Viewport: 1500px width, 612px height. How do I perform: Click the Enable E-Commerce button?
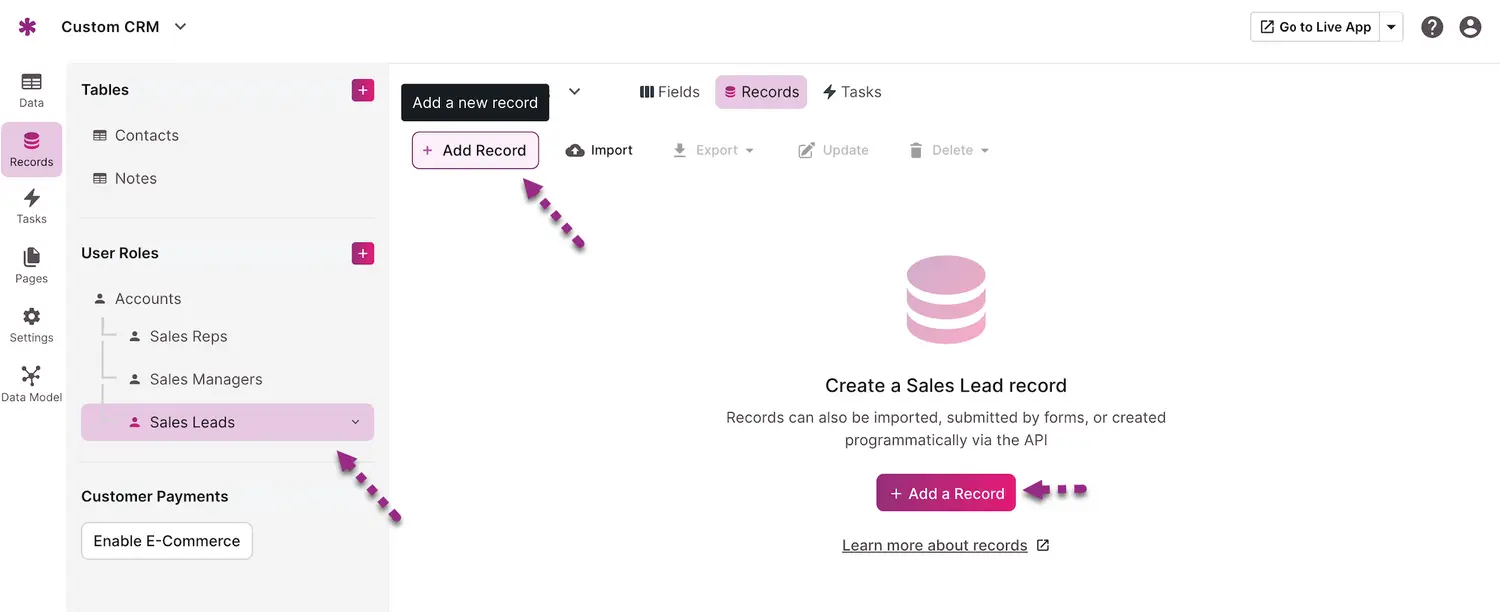(x=167, y=541)
